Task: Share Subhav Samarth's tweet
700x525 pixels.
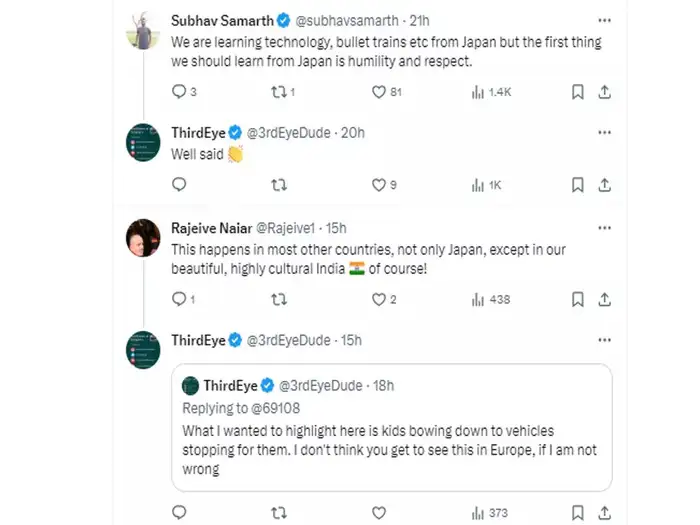Action: [604, 92]
